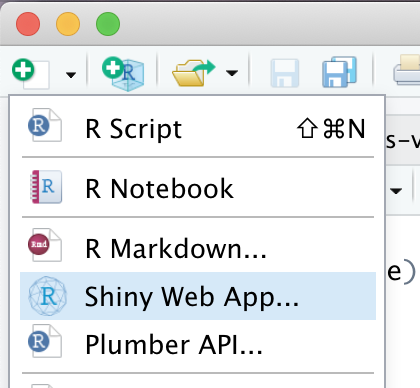Select the R Notebook menu entry

coord(198,189)
